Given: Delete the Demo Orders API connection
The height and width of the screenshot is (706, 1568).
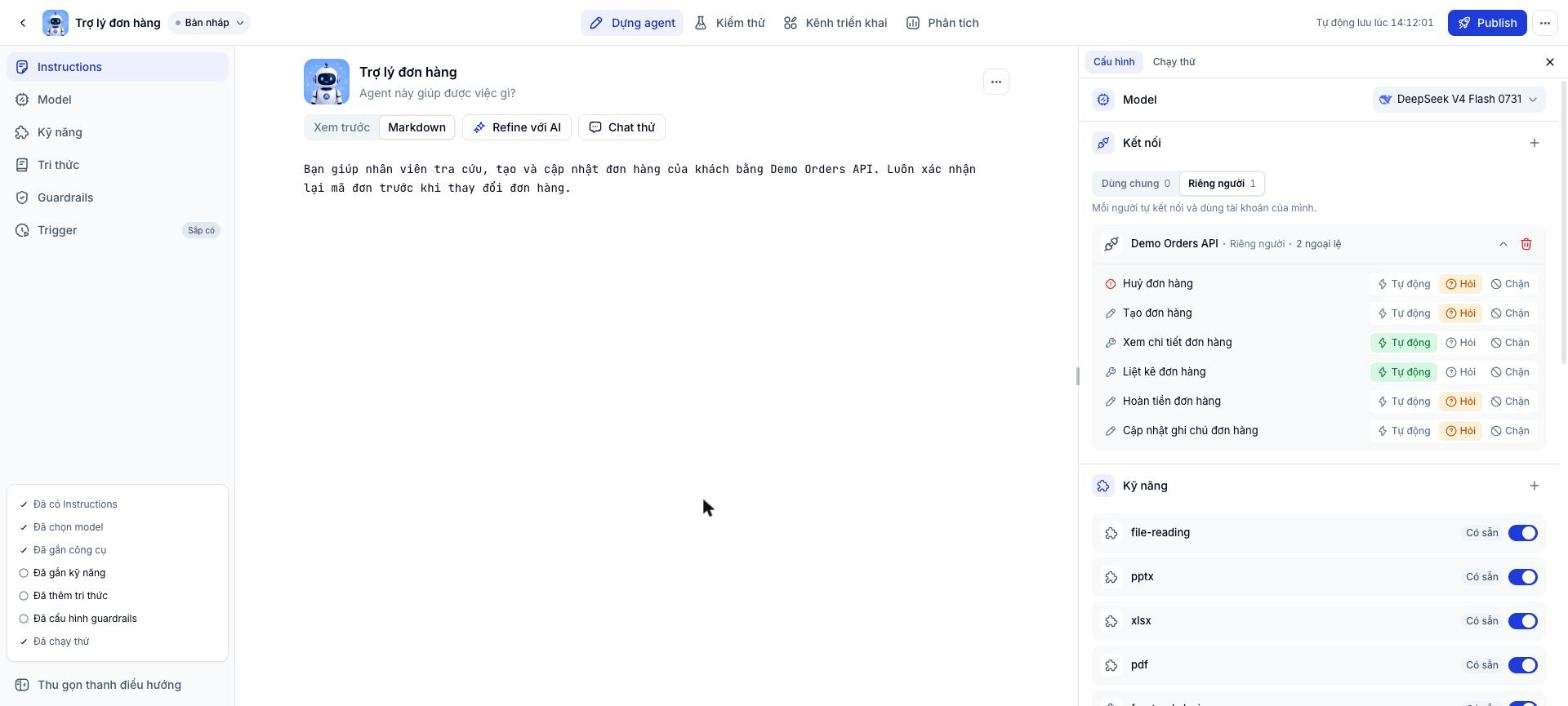Looking at the screenshot, I should (x=1526, y=244).
